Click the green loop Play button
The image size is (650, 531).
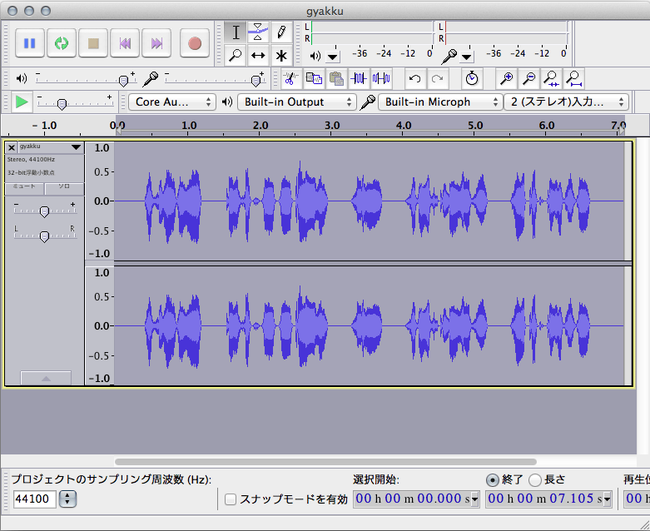61,43
